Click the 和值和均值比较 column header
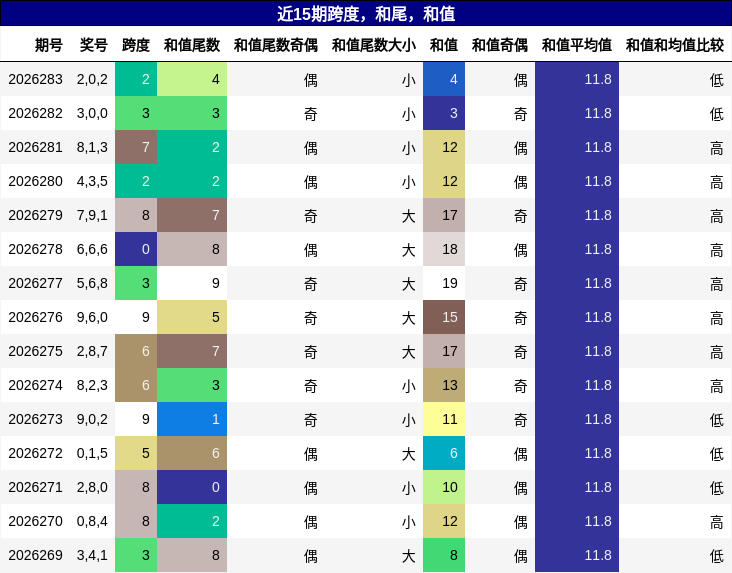Image resolution: width=732 pixels, height=573 pixels. click(675, 45)
